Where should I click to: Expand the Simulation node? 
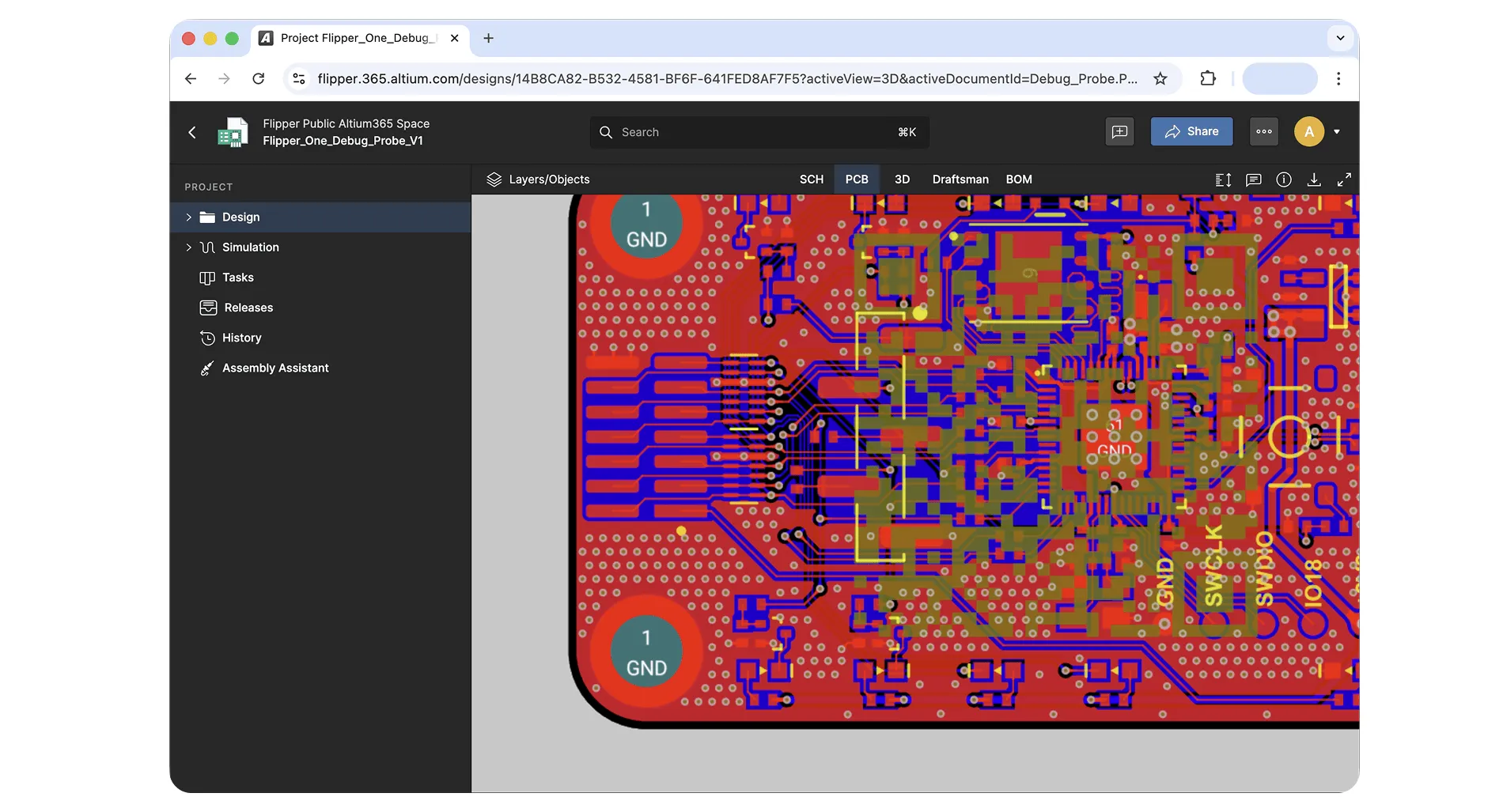click(x=188, y=247)
